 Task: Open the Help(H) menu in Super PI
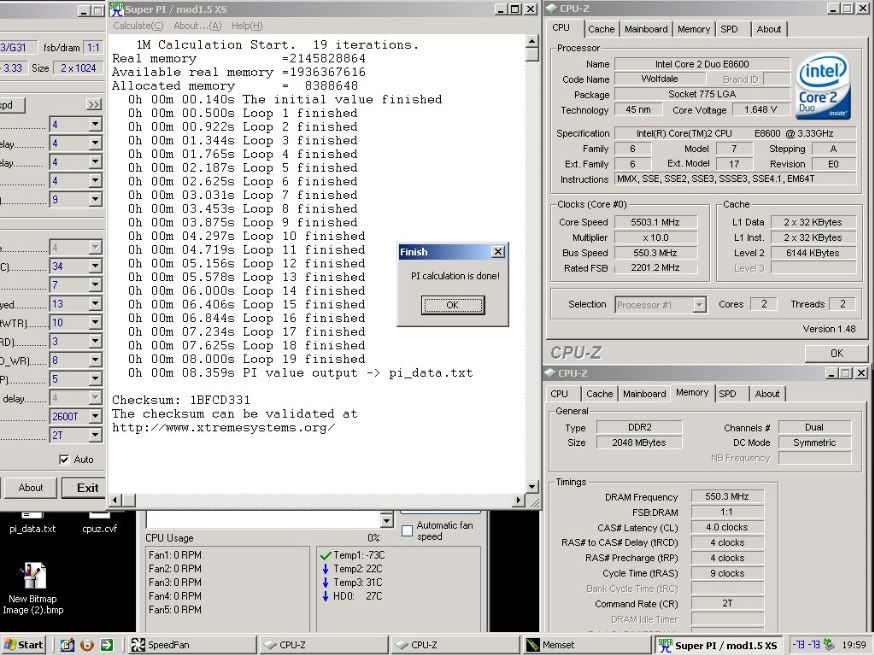click(247, 26)
